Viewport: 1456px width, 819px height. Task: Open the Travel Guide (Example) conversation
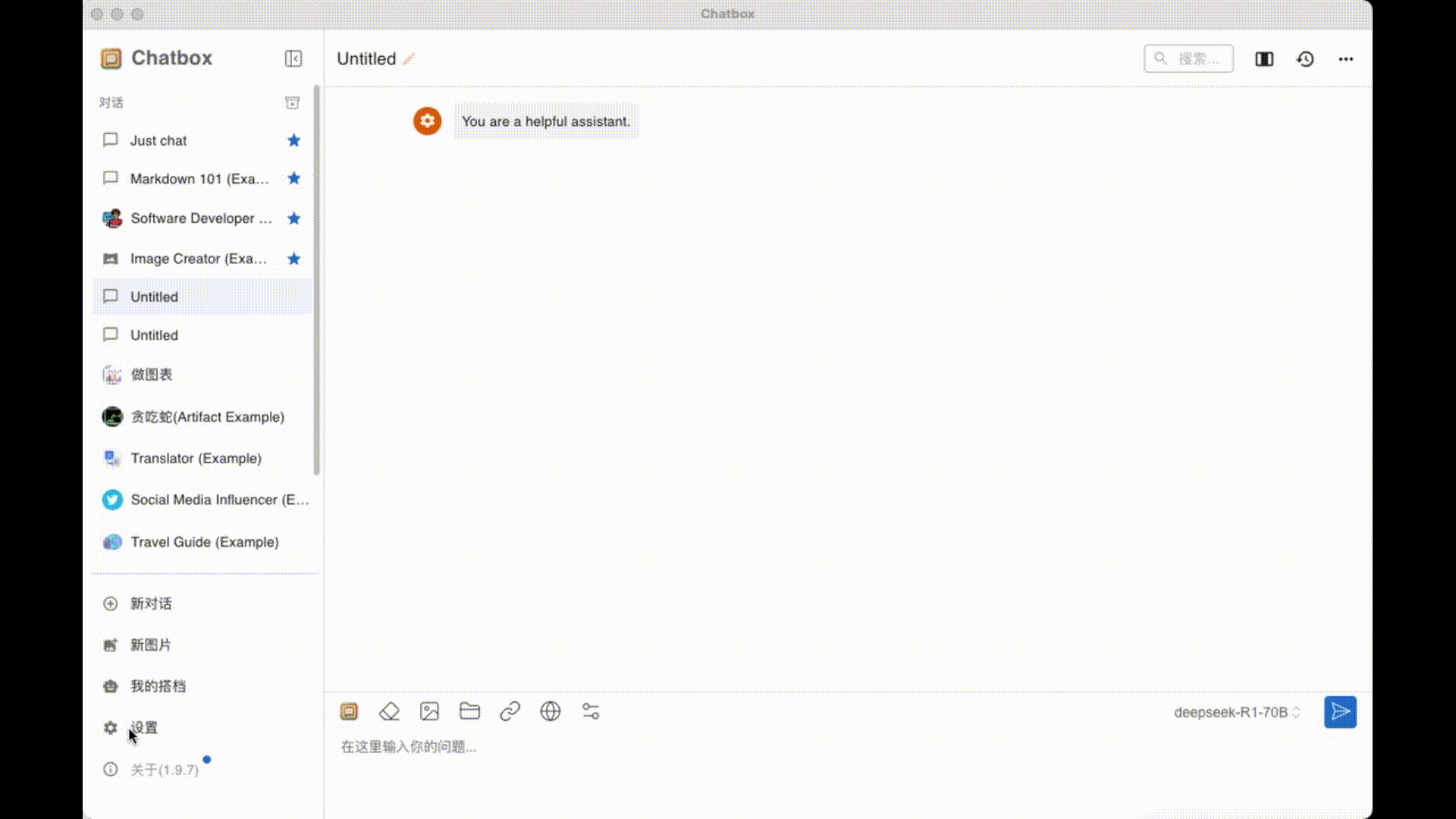point(202,542)
